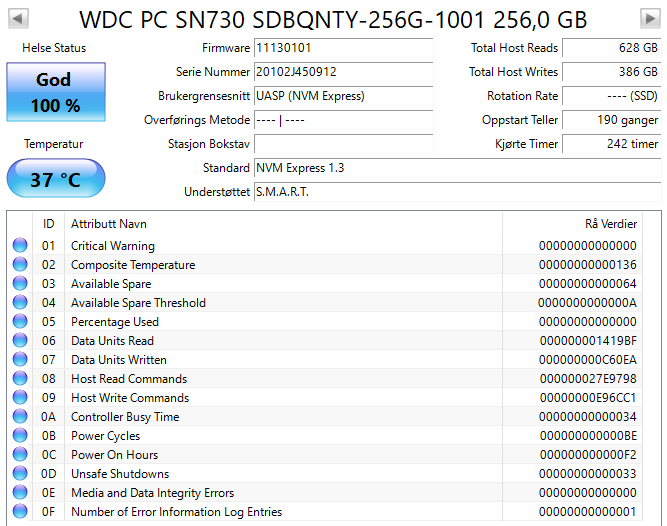This screenshot has width=667, height=526.
Task: Select the Host Read Commands attribute name
Action: (129, 379)
